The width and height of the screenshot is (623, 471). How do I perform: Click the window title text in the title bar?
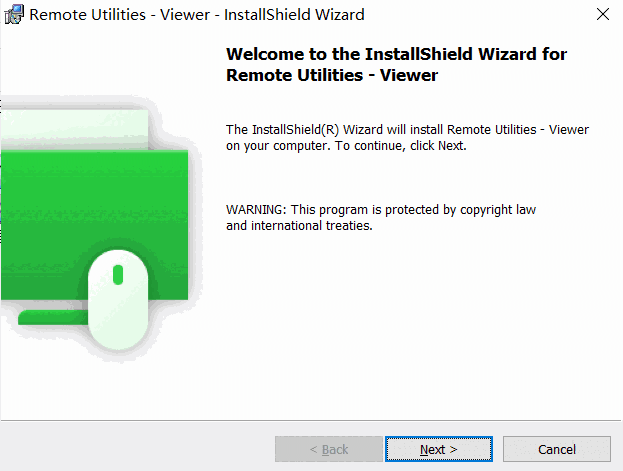197,15
